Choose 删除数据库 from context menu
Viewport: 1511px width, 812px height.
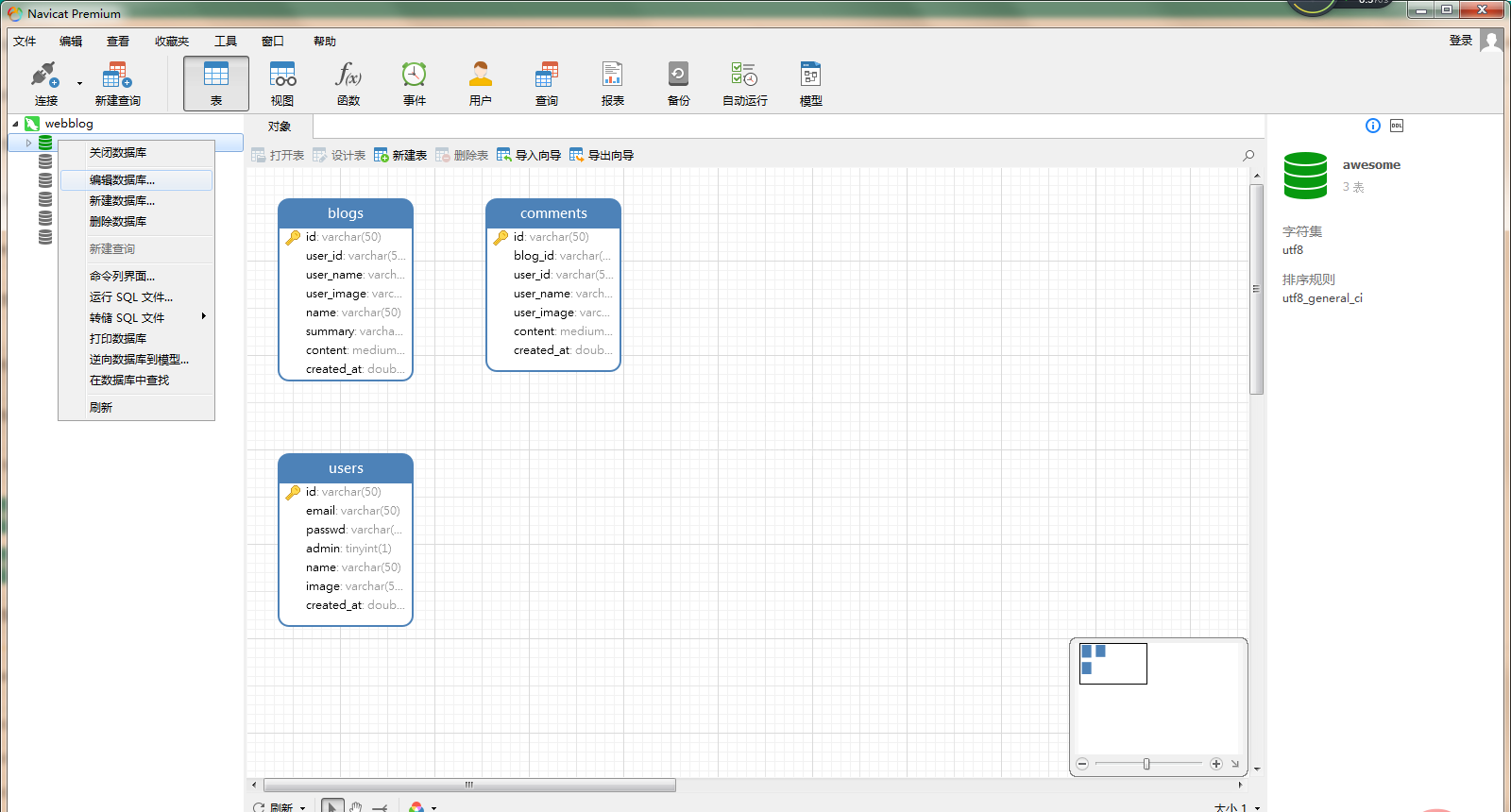tap(136, 221)
